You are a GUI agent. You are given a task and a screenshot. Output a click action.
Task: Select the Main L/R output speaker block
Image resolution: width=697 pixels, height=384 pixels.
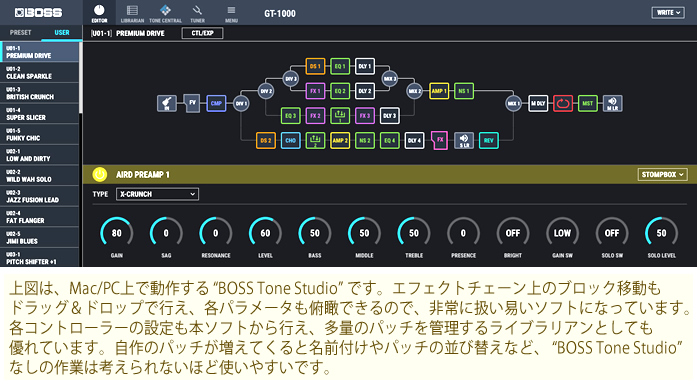point(613,104)
